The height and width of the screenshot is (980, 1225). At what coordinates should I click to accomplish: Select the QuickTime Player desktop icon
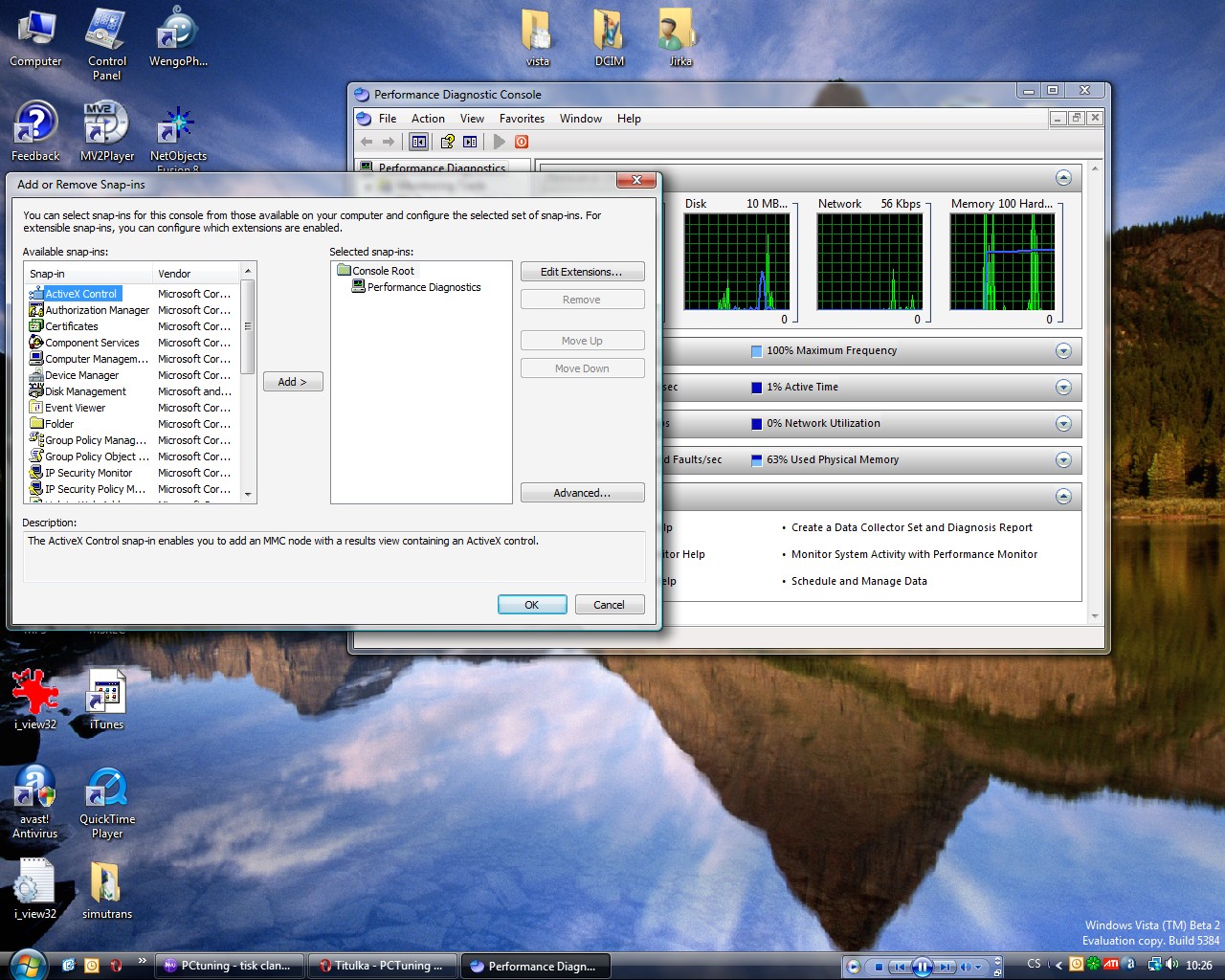pos(107,802)
